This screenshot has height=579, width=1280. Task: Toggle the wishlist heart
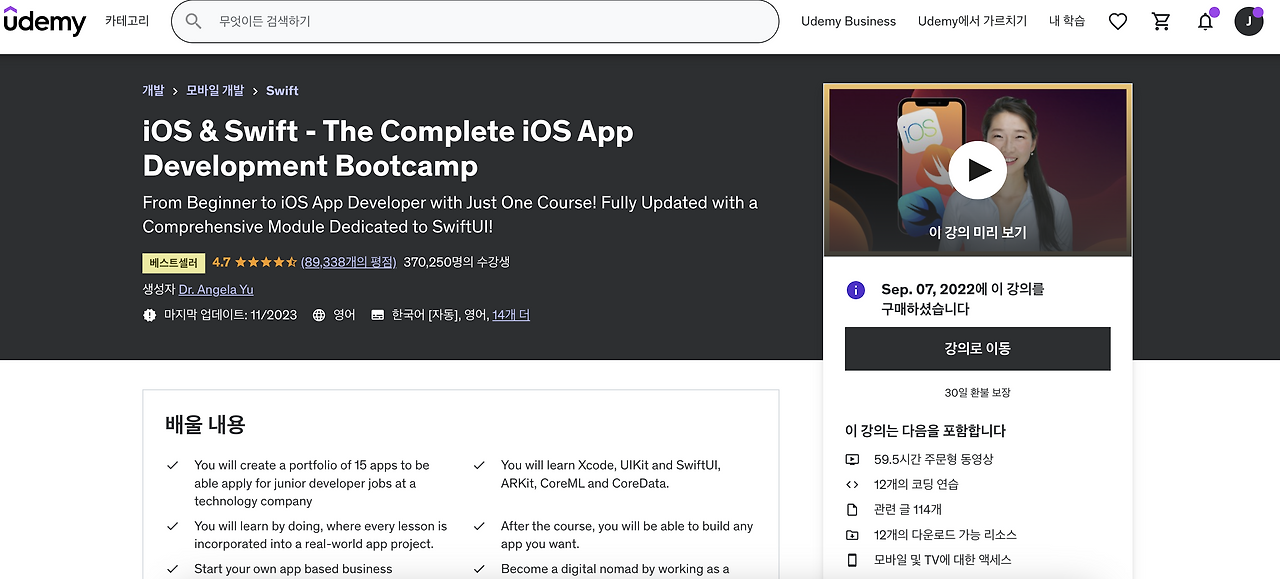(x=1117, y=21)
